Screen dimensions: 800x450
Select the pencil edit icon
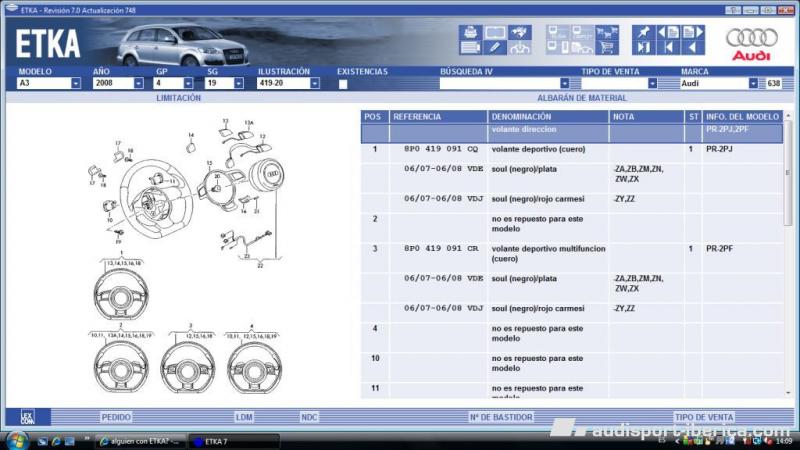[x=495, y=47]
